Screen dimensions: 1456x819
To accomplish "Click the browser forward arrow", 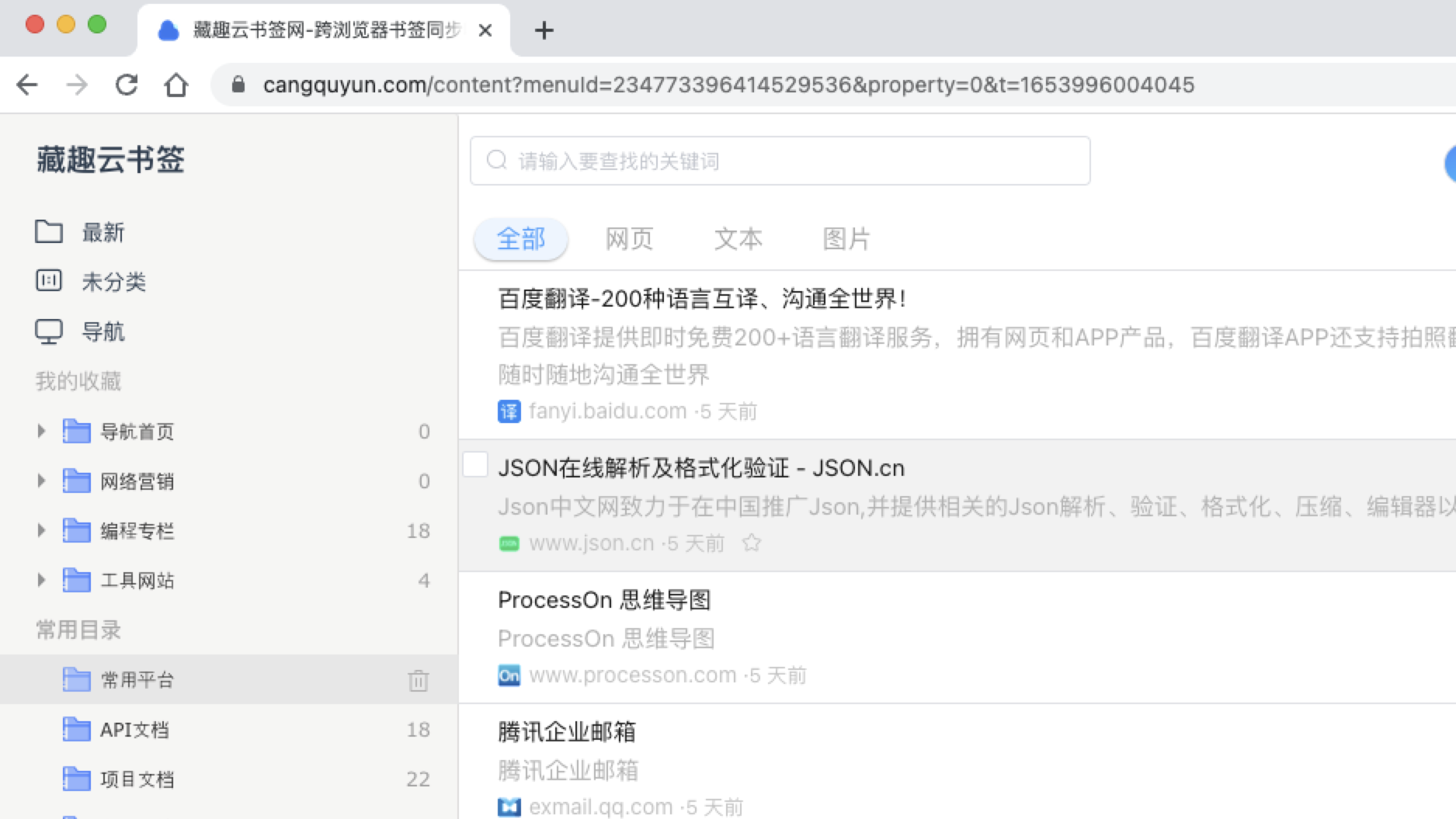I will 77,85.
